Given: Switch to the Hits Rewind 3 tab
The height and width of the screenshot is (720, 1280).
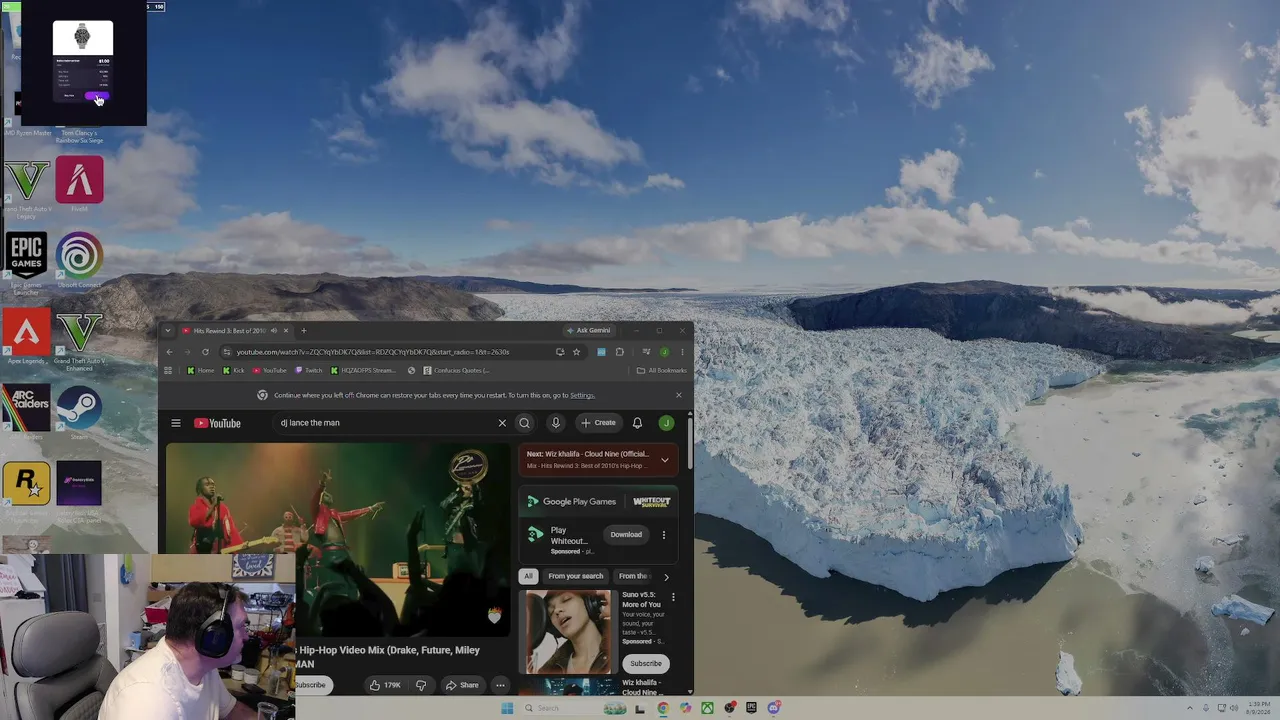Looking at the screenshot, I should pyautogui.click(x=236, y=331).
